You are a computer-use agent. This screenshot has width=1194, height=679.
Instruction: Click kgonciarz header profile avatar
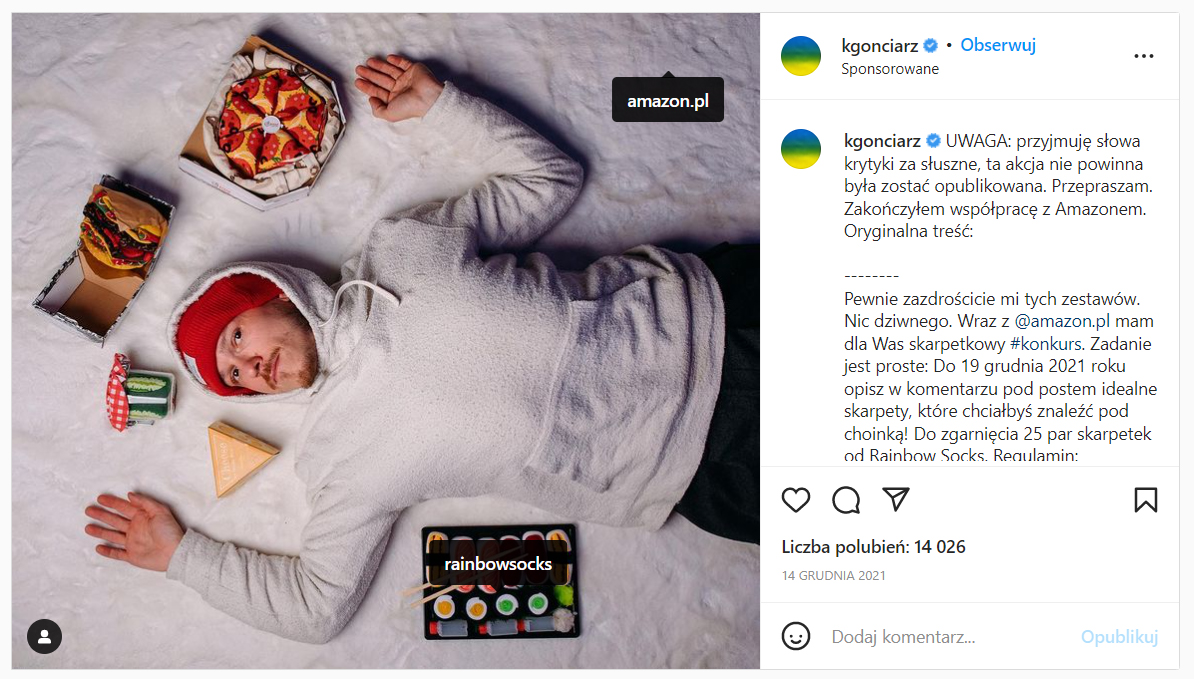(x=801, y=56)
